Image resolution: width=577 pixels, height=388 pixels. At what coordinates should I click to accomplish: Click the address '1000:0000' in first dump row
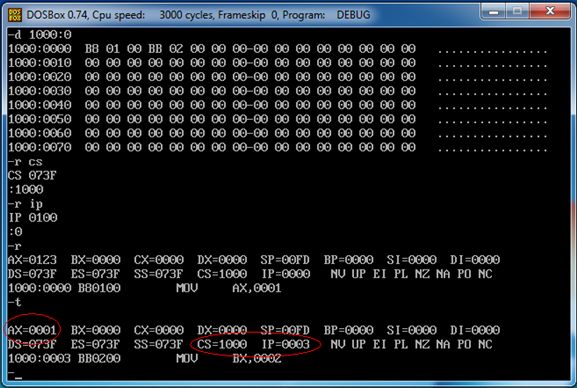39,49
